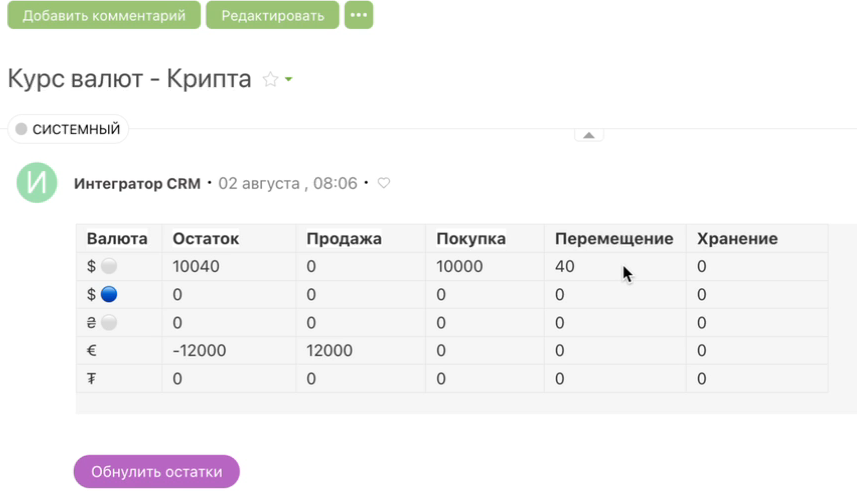The height and width of the screenshot is (499, 857).
Task: Click the blue circle dollar currency icon
Action: pos(109,295)
